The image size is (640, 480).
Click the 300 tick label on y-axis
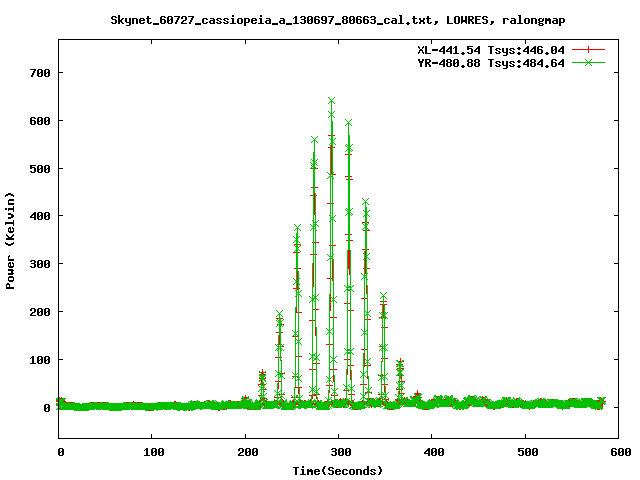41,264
